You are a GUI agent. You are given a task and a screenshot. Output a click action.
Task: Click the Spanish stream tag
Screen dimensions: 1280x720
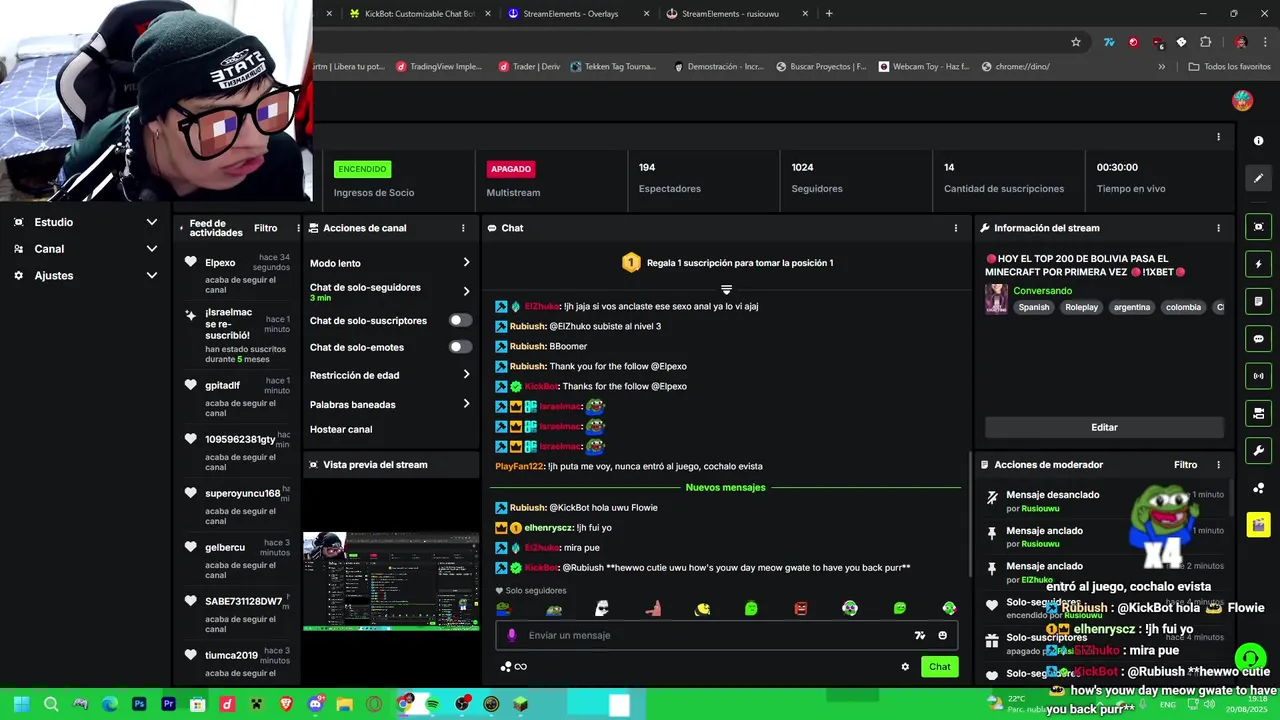click(x=1034, y=307)
